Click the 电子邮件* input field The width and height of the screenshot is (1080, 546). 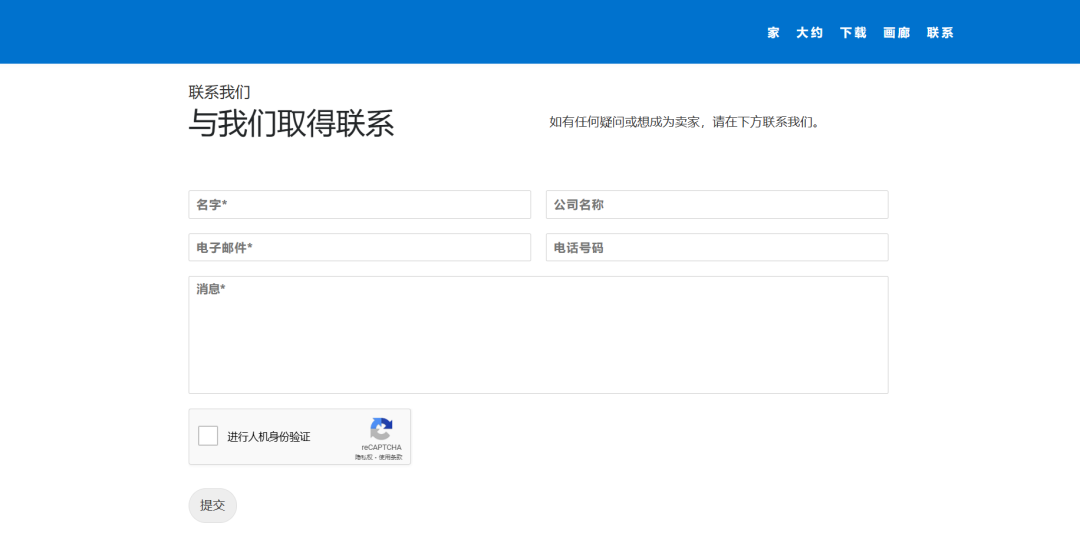(x=360, y=247)
